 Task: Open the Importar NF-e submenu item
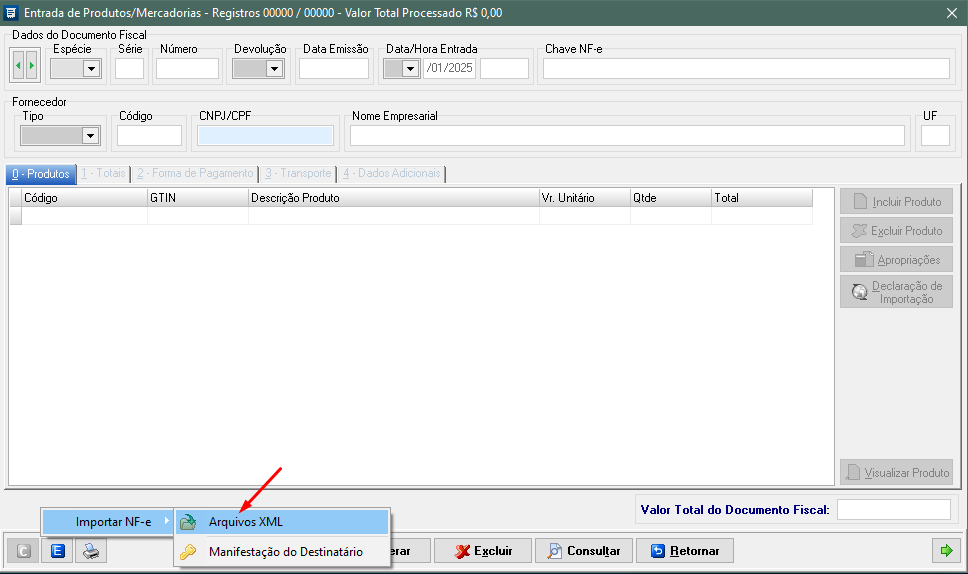[x=112, y=522]
